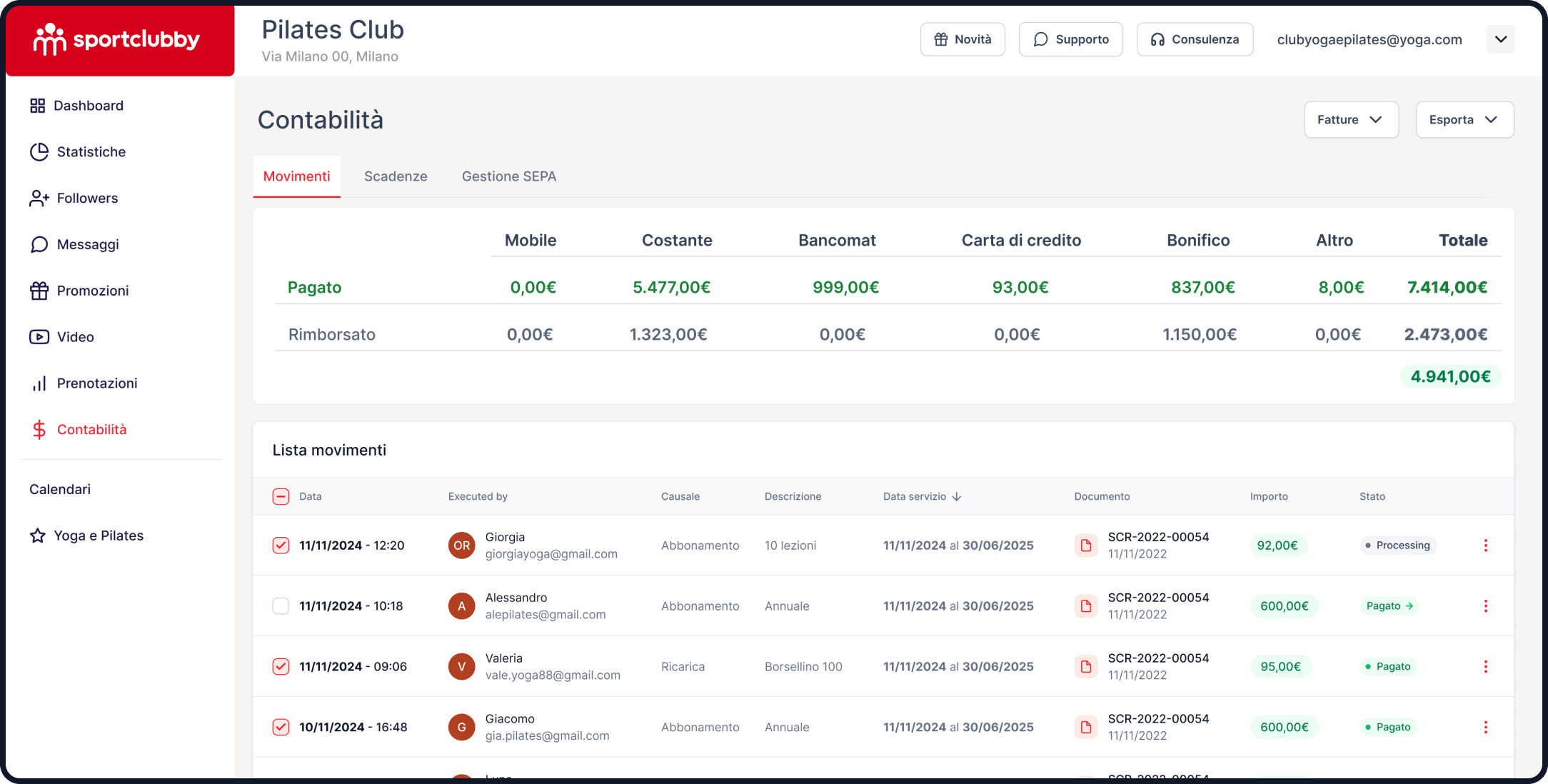
Task: Open the Video section
Action: [x=74, y=336]
